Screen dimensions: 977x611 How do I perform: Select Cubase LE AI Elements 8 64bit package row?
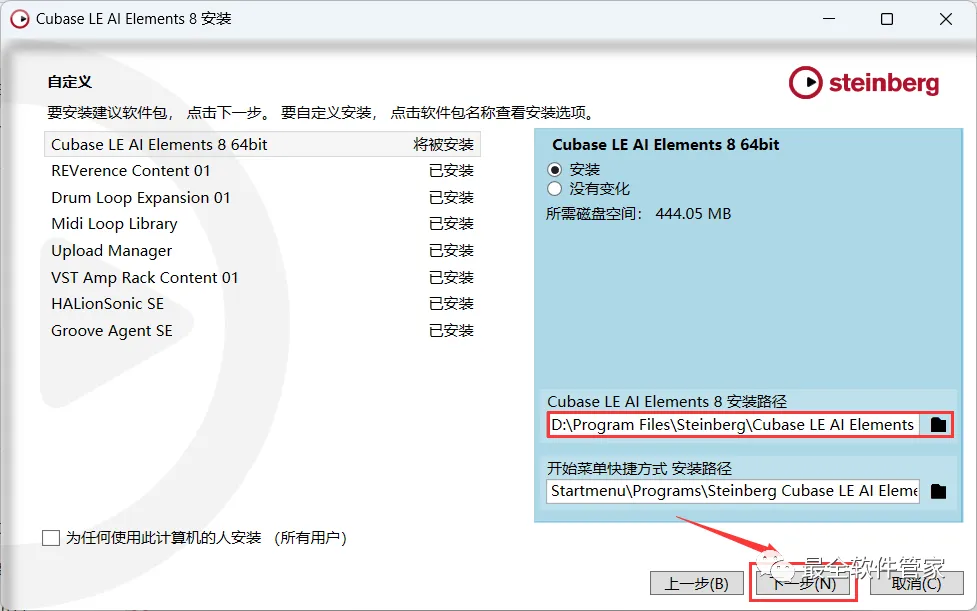pos(262,144)
